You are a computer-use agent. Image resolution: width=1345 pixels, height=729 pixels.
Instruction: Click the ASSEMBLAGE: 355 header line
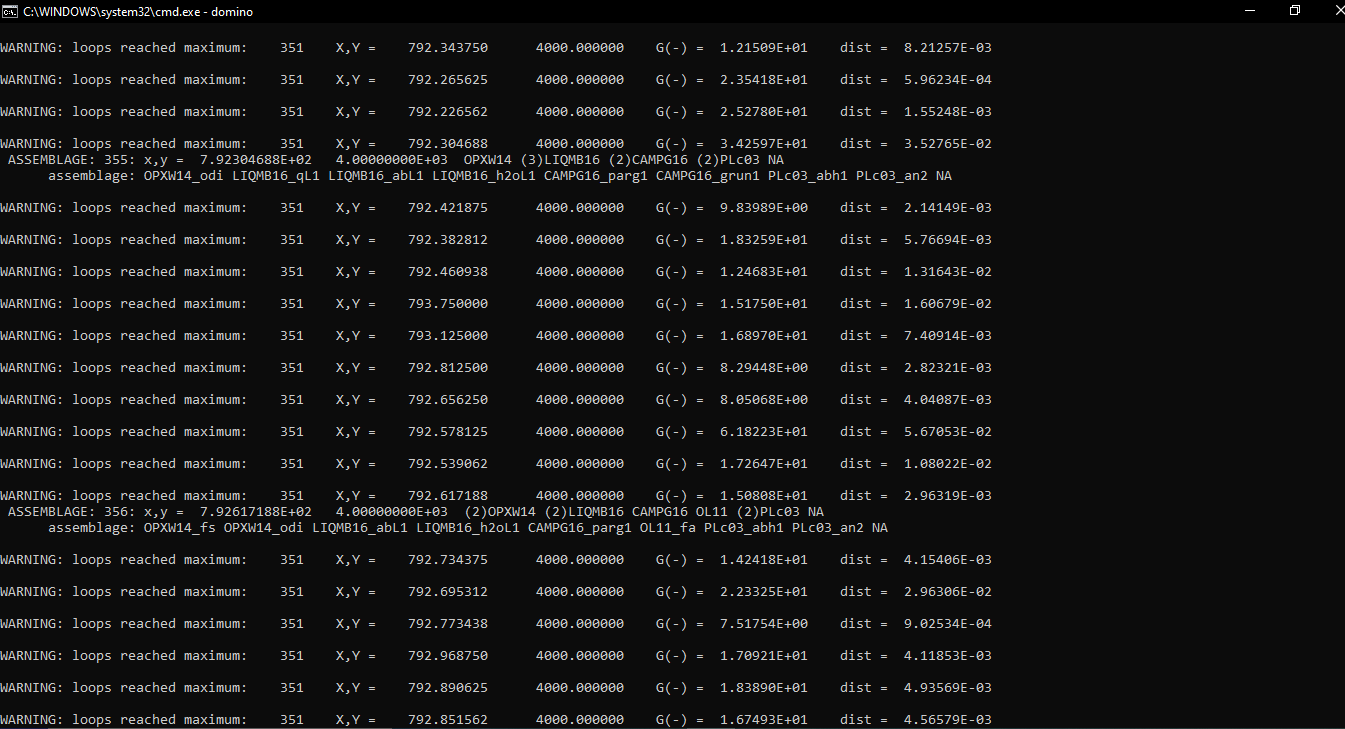pyautogui.click(x=395, y=160)
